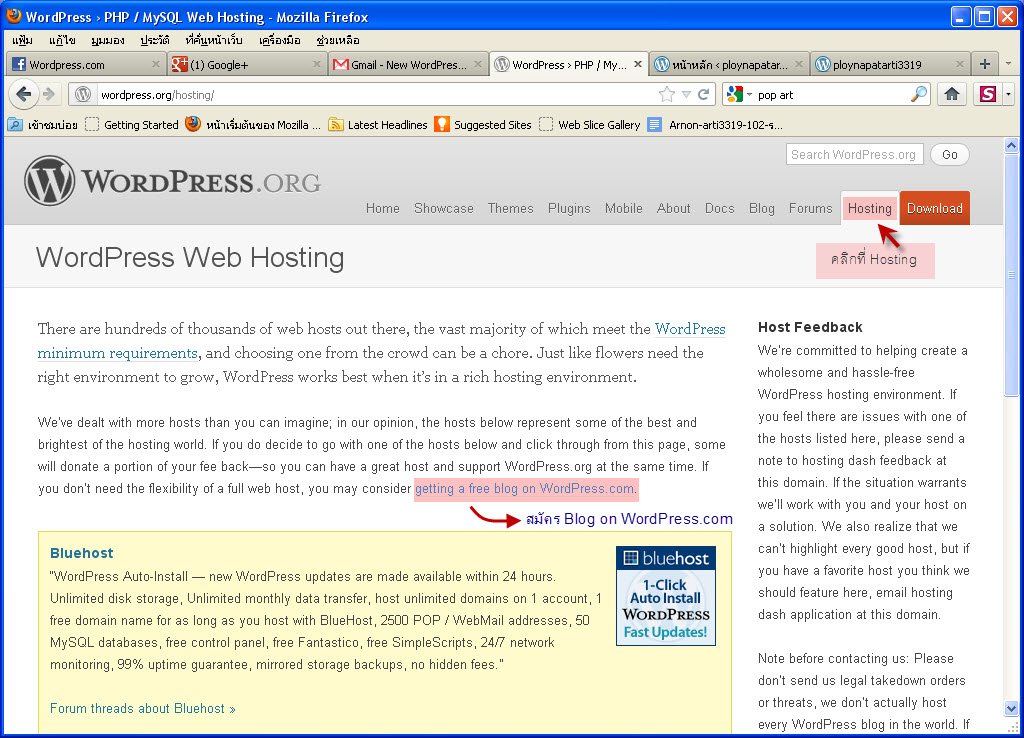Click the bluehost 1-Click Auto Install banner
The height and width of the screenshot is (738, 1024).
tap(665, 596)
